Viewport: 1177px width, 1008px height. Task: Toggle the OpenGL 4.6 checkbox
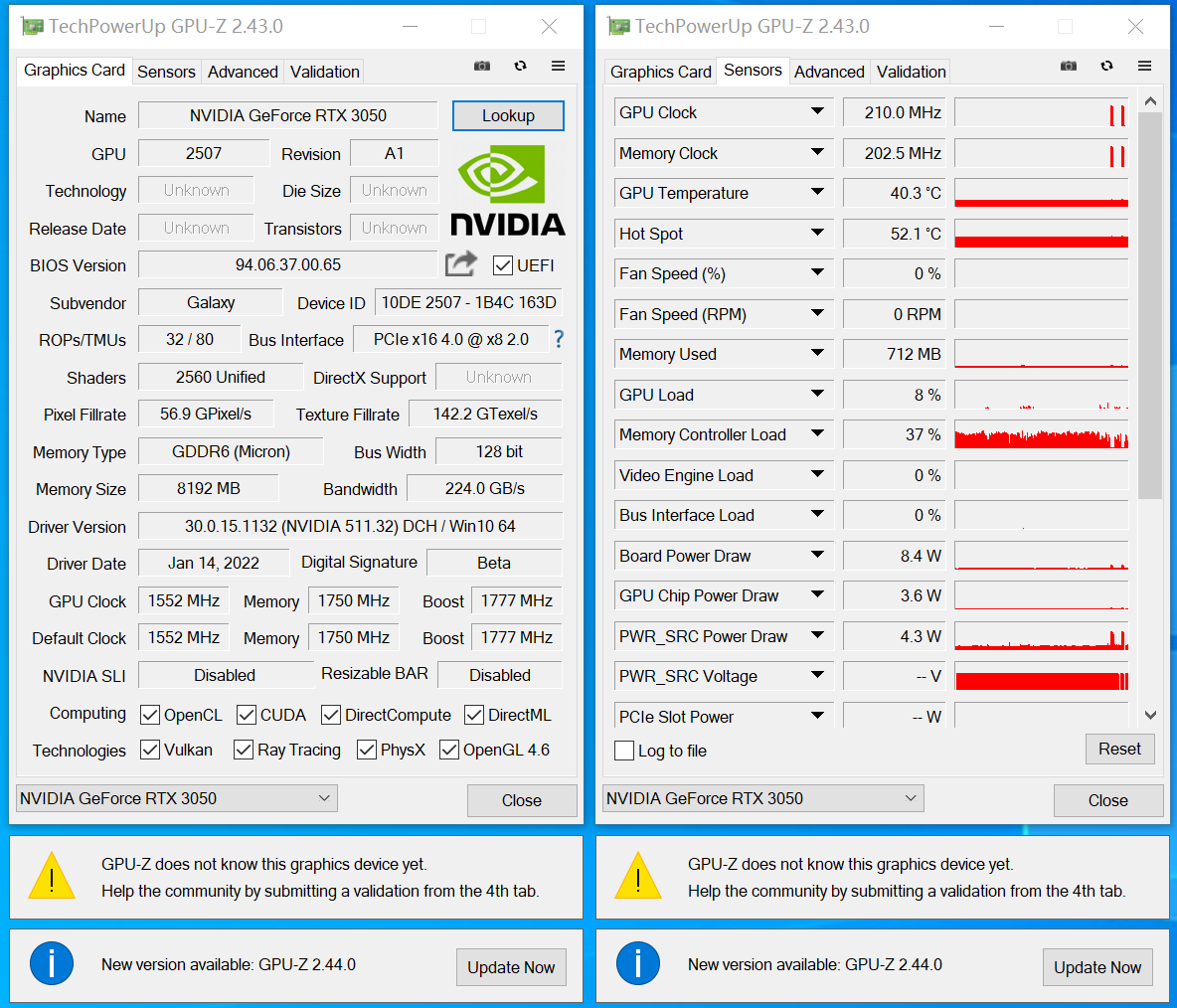(449, 750)
